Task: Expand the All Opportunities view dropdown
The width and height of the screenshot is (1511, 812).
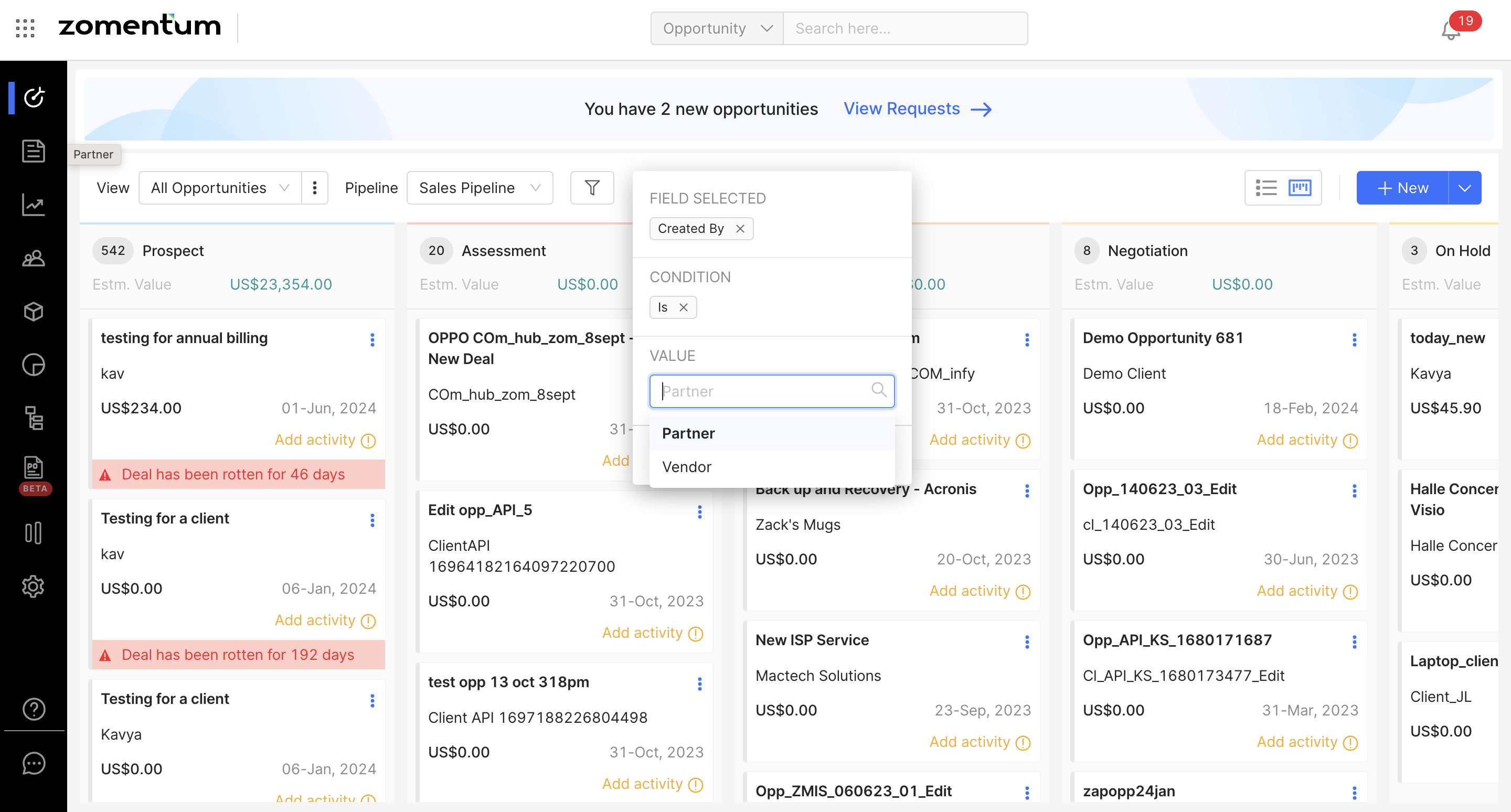Action: [220, 188]
